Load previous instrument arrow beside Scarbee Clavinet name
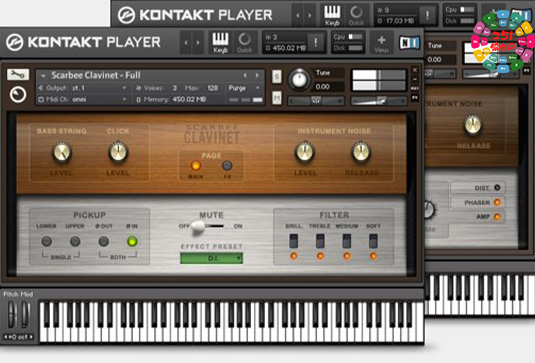The image size is (535, 363). click(x=245, y=75)
